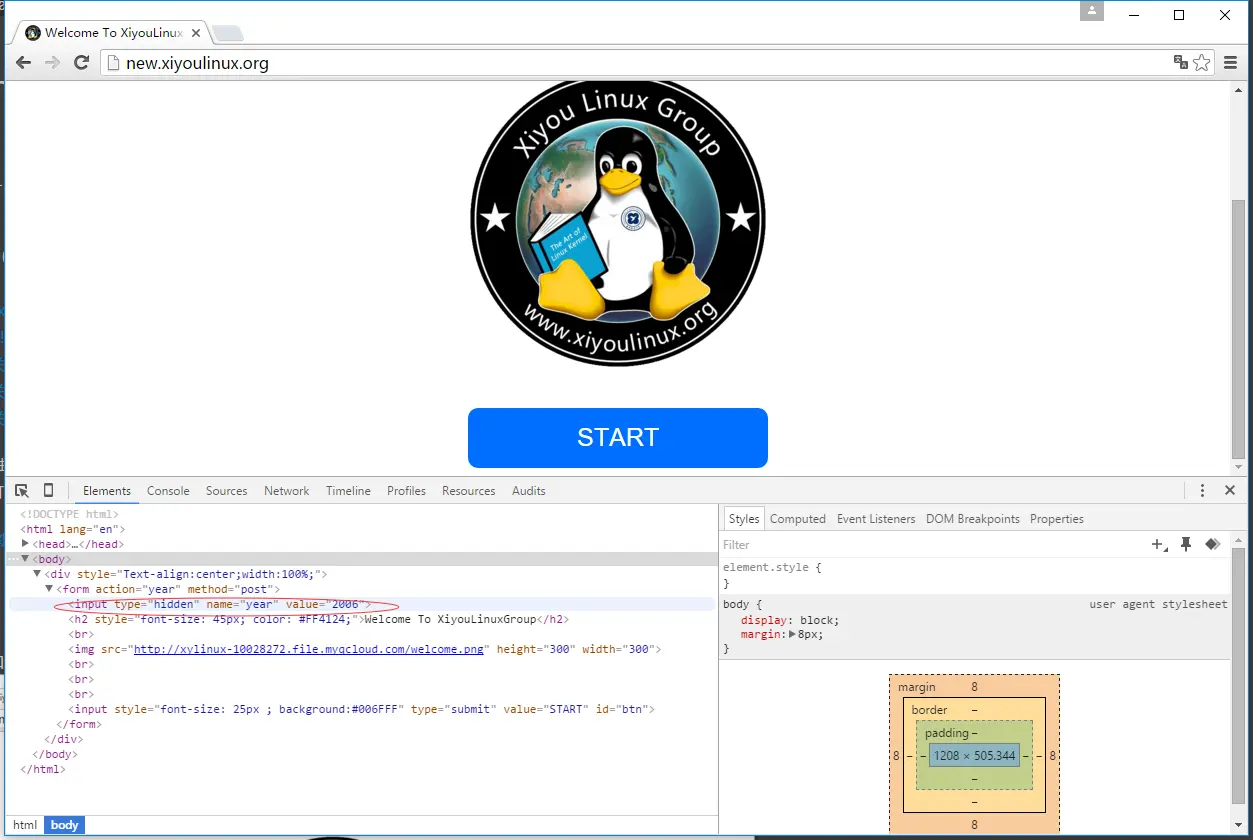The width and height of the screenshot is (1253, 840).
Task: Reload the page with the refresh icon
Action: (83, 63)
